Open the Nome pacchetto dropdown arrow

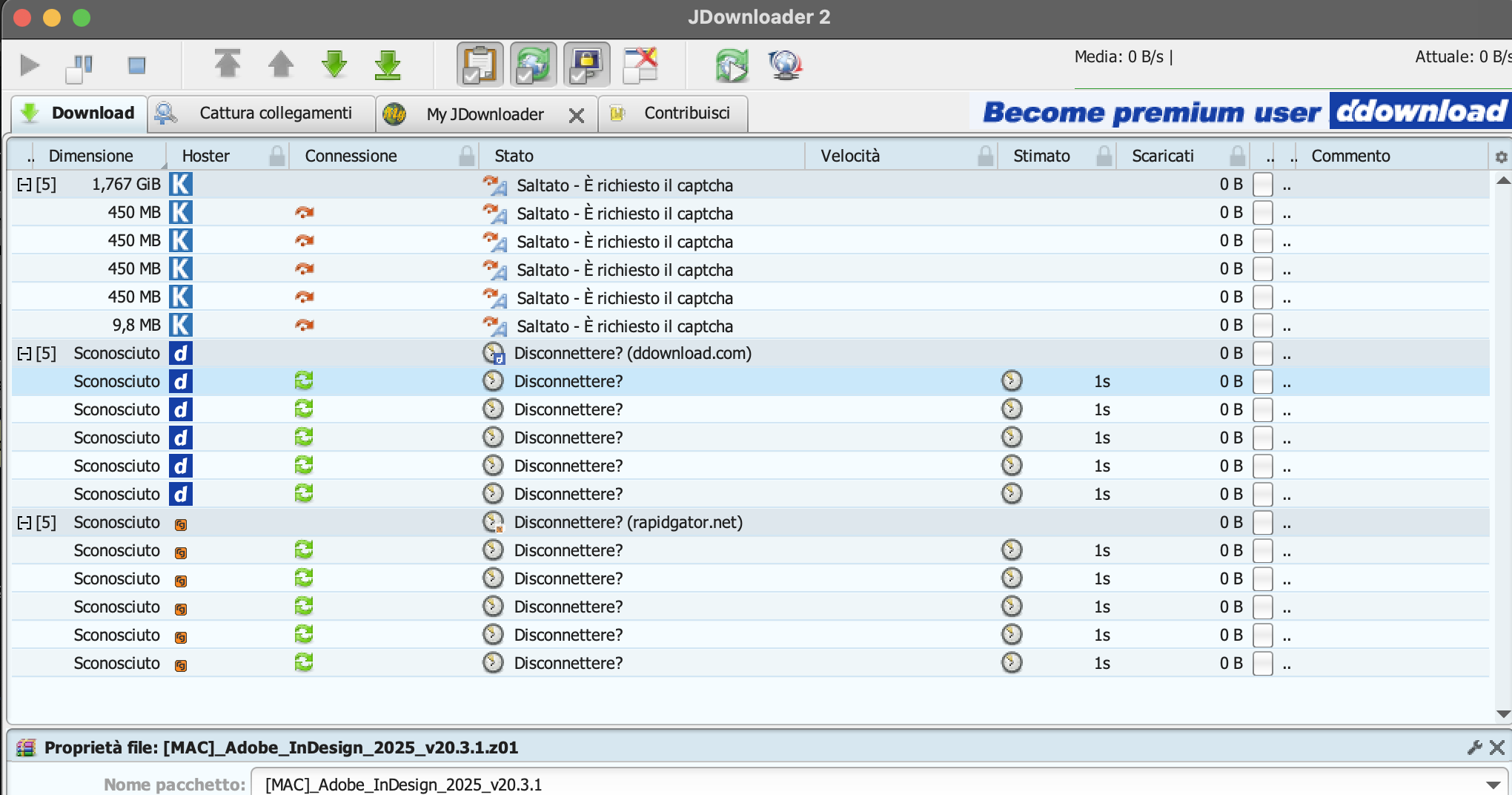click(x=1493, y=785)
